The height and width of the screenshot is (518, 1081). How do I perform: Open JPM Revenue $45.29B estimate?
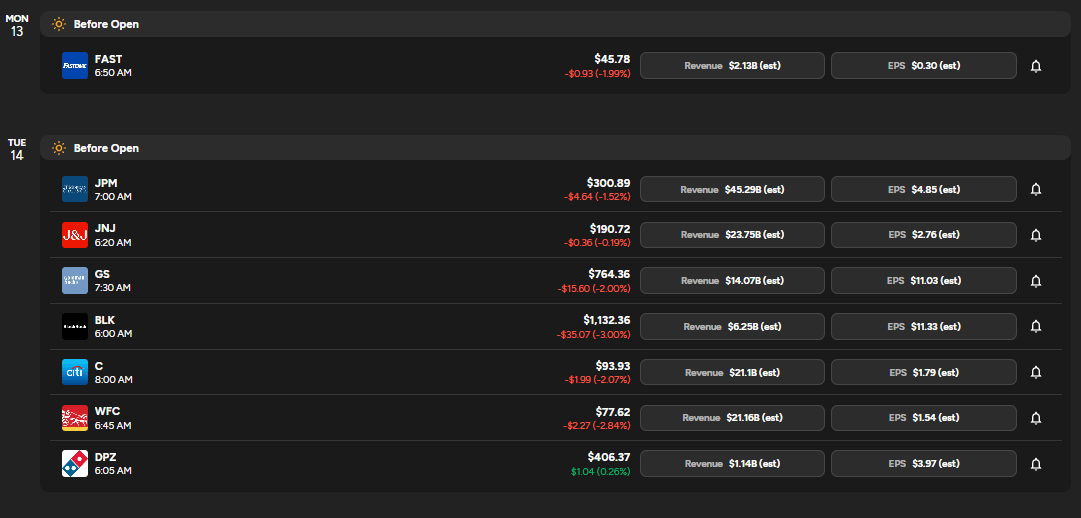click(732, 189)
